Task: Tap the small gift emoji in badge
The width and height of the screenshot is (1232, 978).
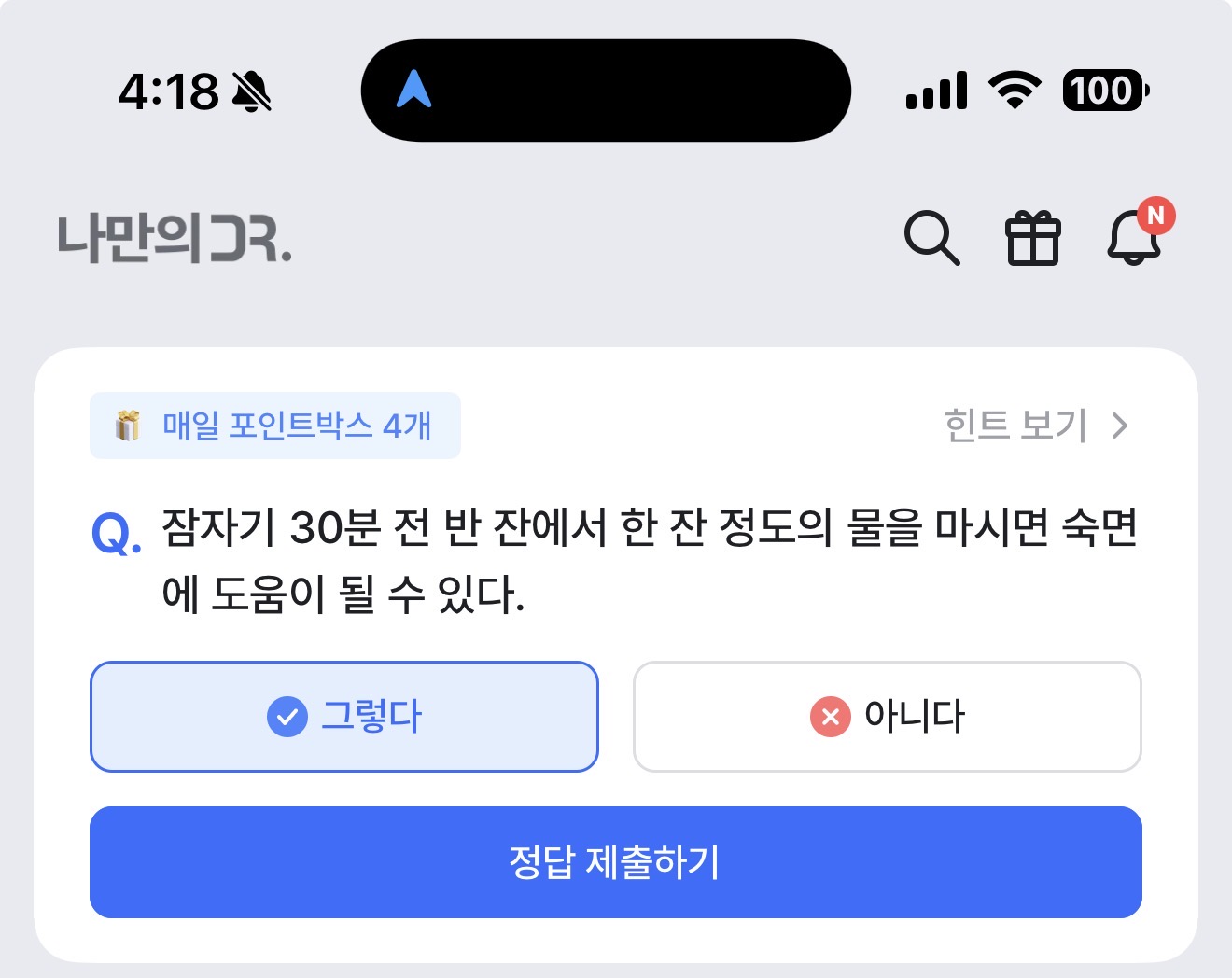Action: pyautogui.click(x=127, y=426)
